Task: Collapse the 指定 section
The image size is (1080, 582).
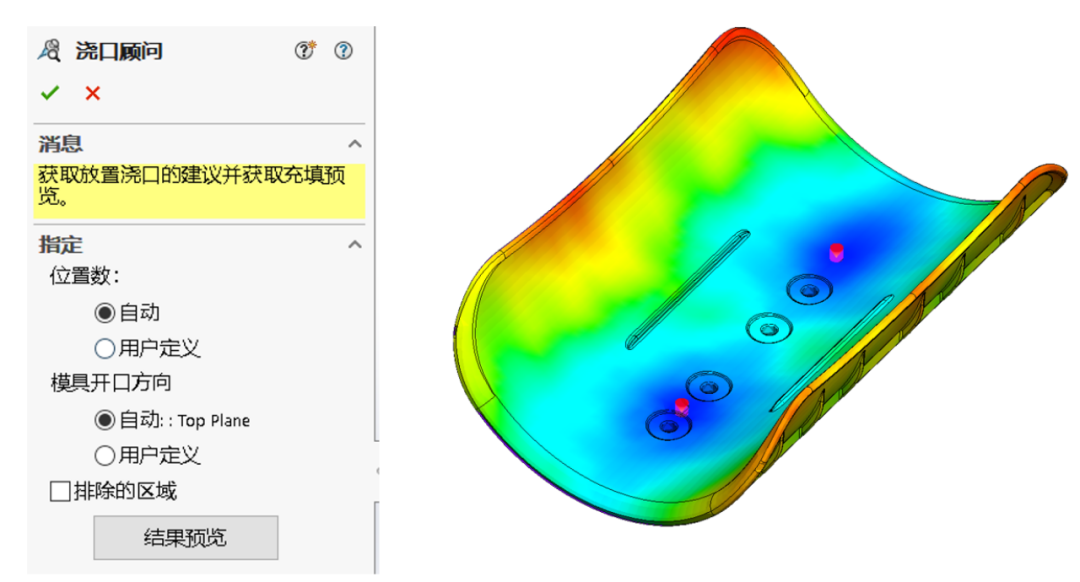Action: (354, 245)
